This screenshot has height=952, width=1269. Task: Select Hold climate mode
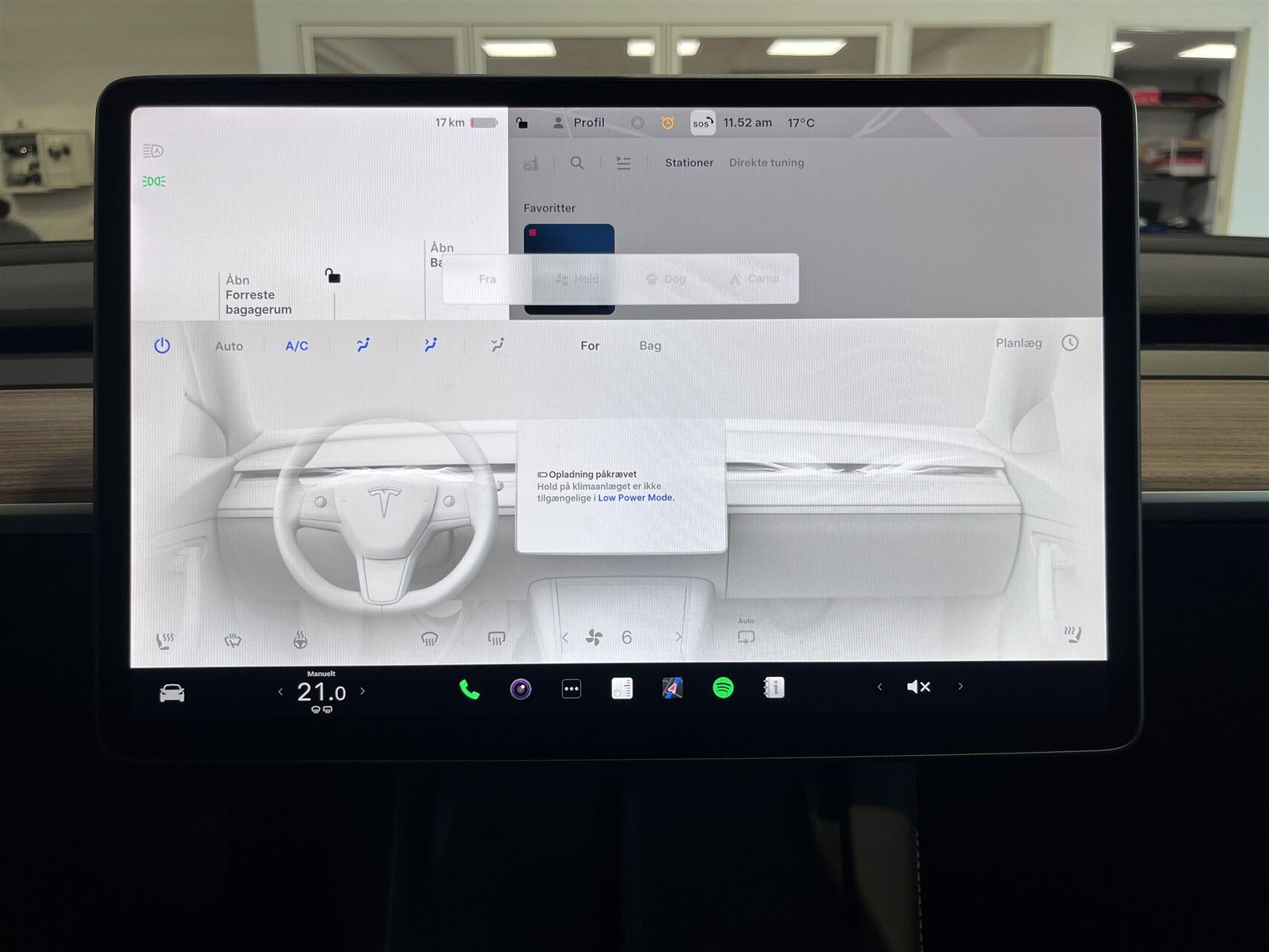tap(576, 279)
